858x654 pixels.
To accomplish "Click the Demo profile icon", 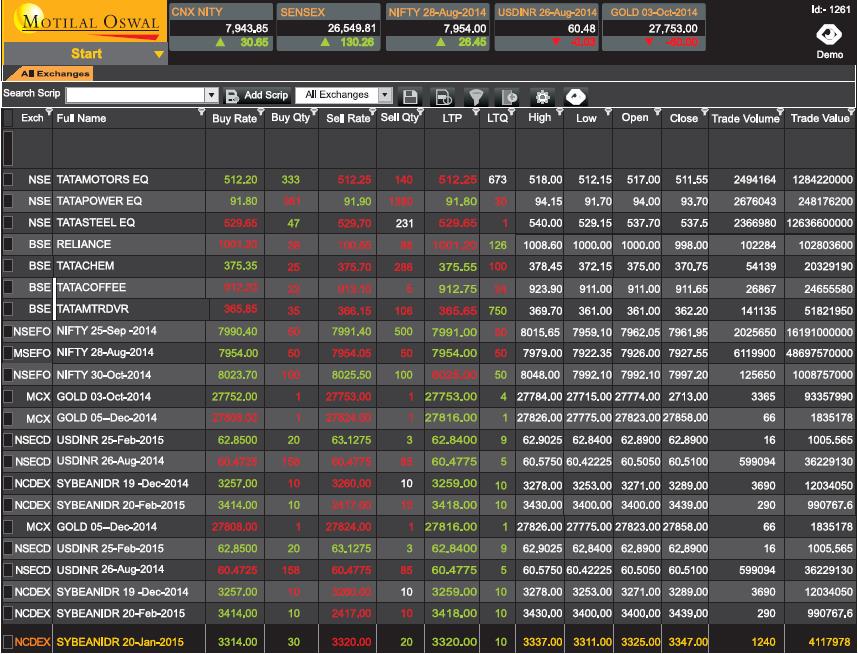I will (x=830, y=36).
